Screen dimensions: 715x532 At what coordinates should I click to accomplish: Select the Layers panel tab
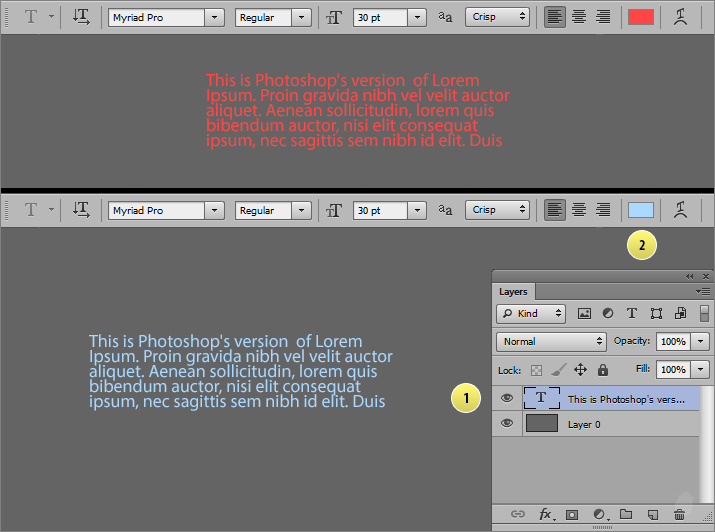513,292
